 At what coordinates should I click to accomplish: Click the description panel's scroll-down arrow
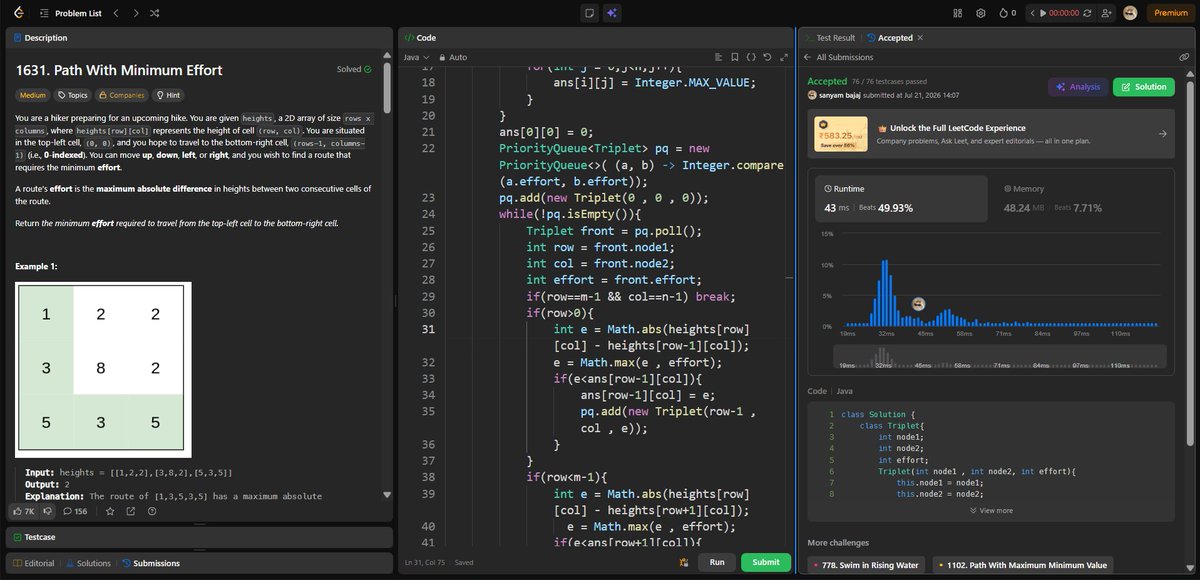click(x=387, y=494)
